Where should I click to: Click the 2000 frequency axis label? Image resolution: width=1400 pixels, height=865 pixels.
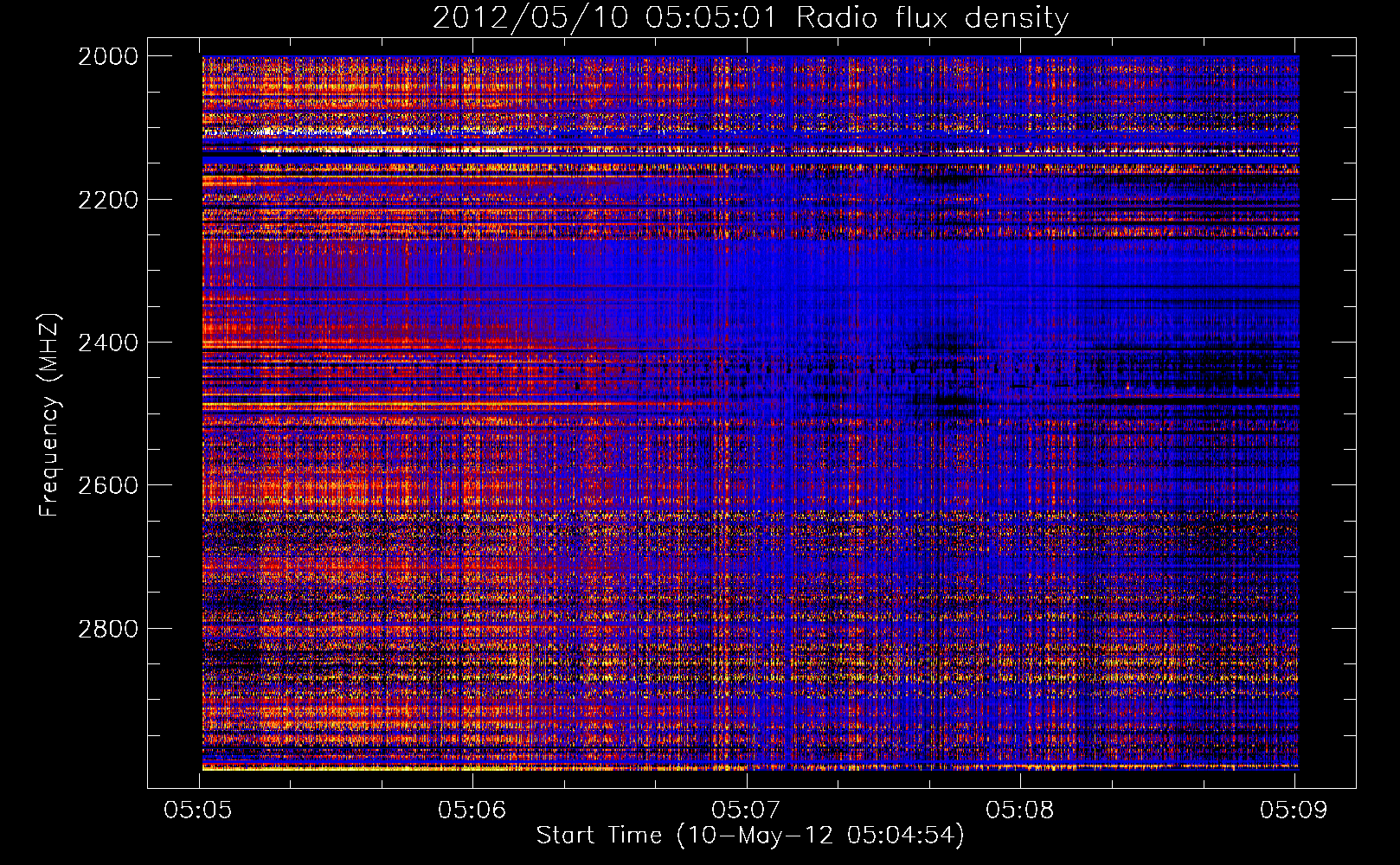(x=108, y=56)
